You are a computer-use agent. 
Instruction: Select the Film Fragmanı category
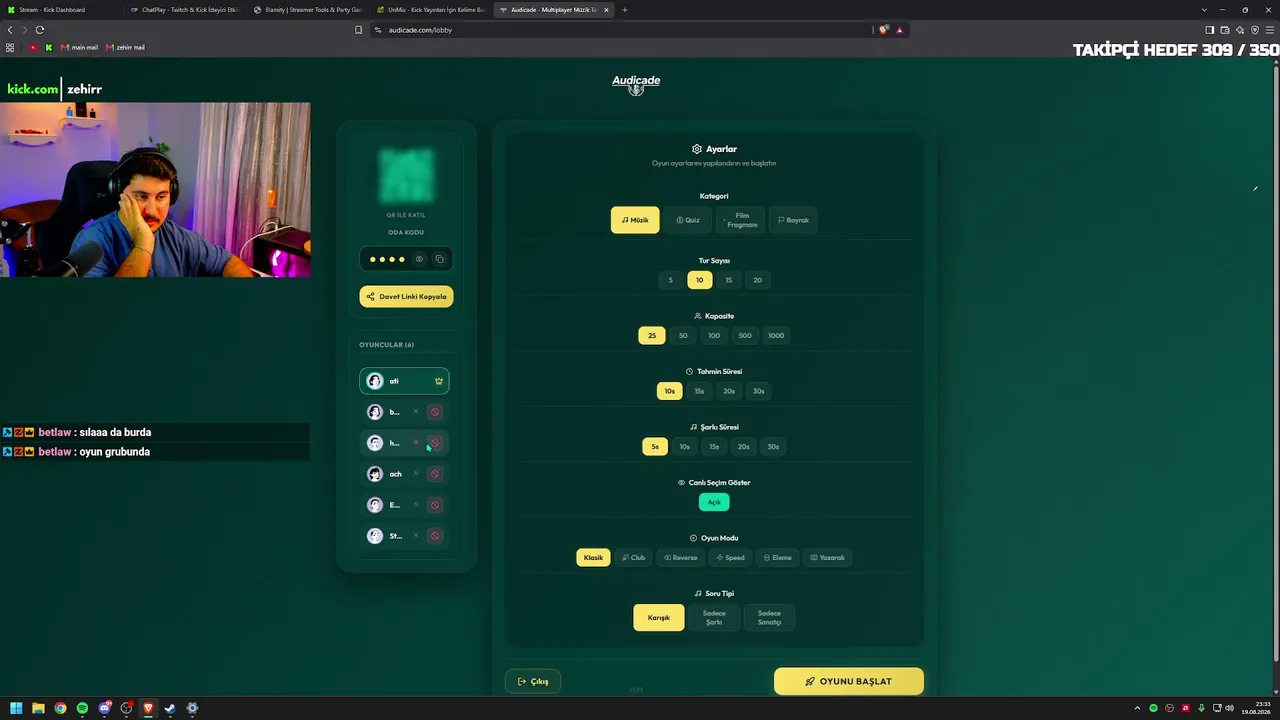click(x=741, y=220)
